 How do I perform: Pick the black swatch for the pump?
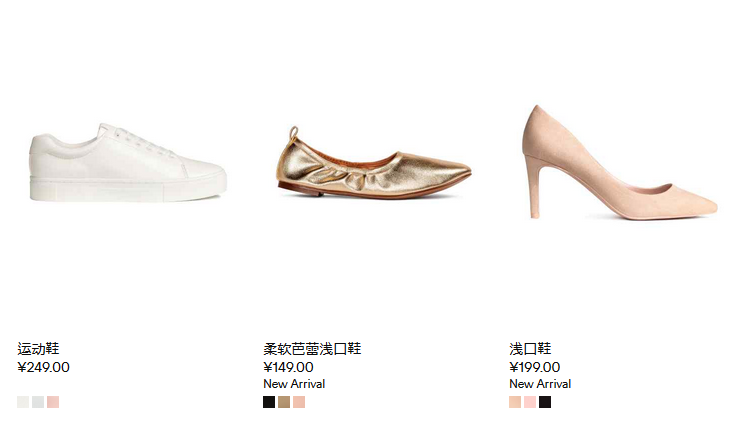pyautogui.click(x=545, y=402)
